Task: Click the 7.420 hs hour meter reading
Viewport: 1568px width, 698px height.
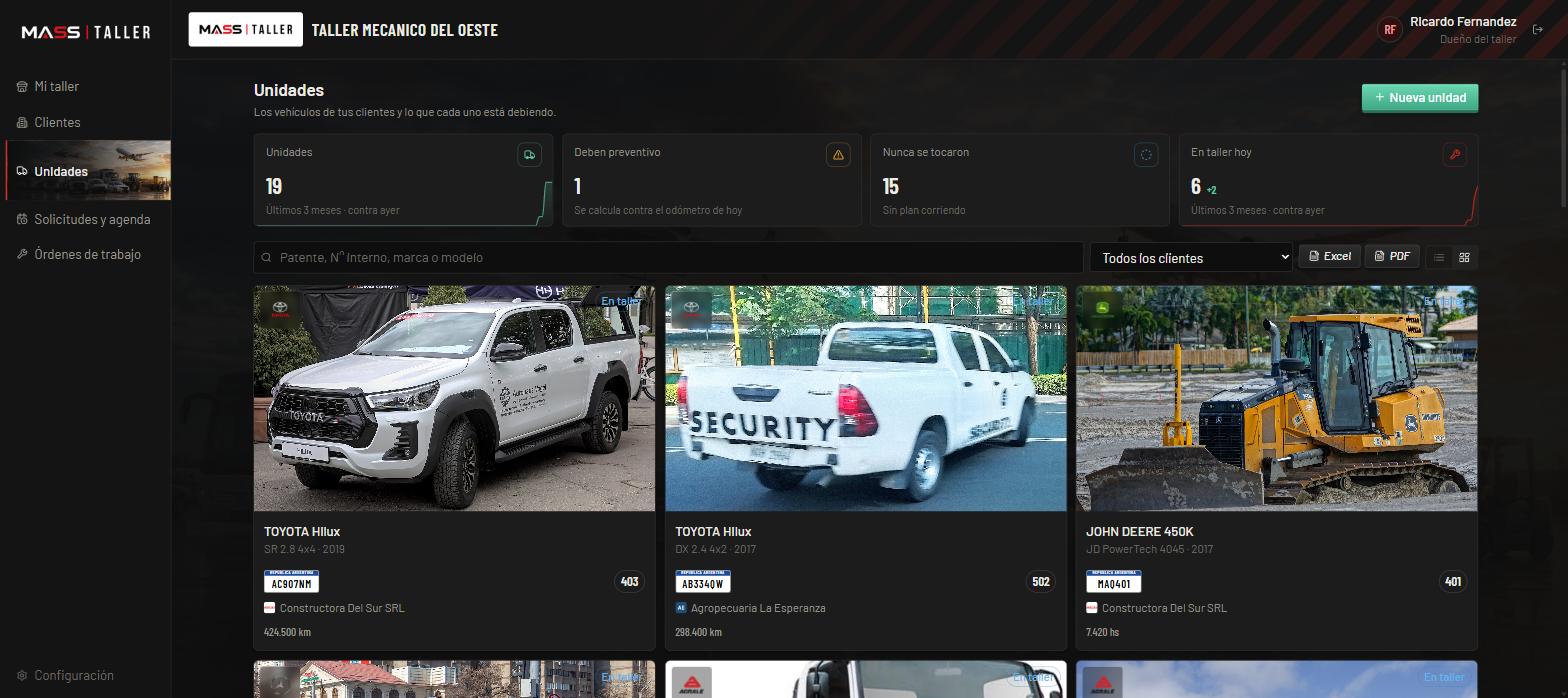Action: 1103,632
